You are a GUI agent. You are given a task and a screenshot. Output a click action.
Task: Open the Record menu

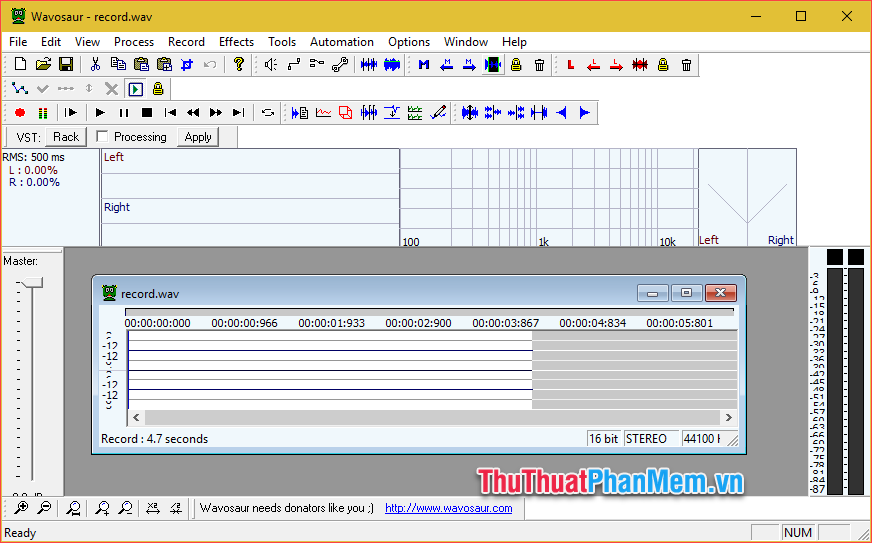(186, 42)
